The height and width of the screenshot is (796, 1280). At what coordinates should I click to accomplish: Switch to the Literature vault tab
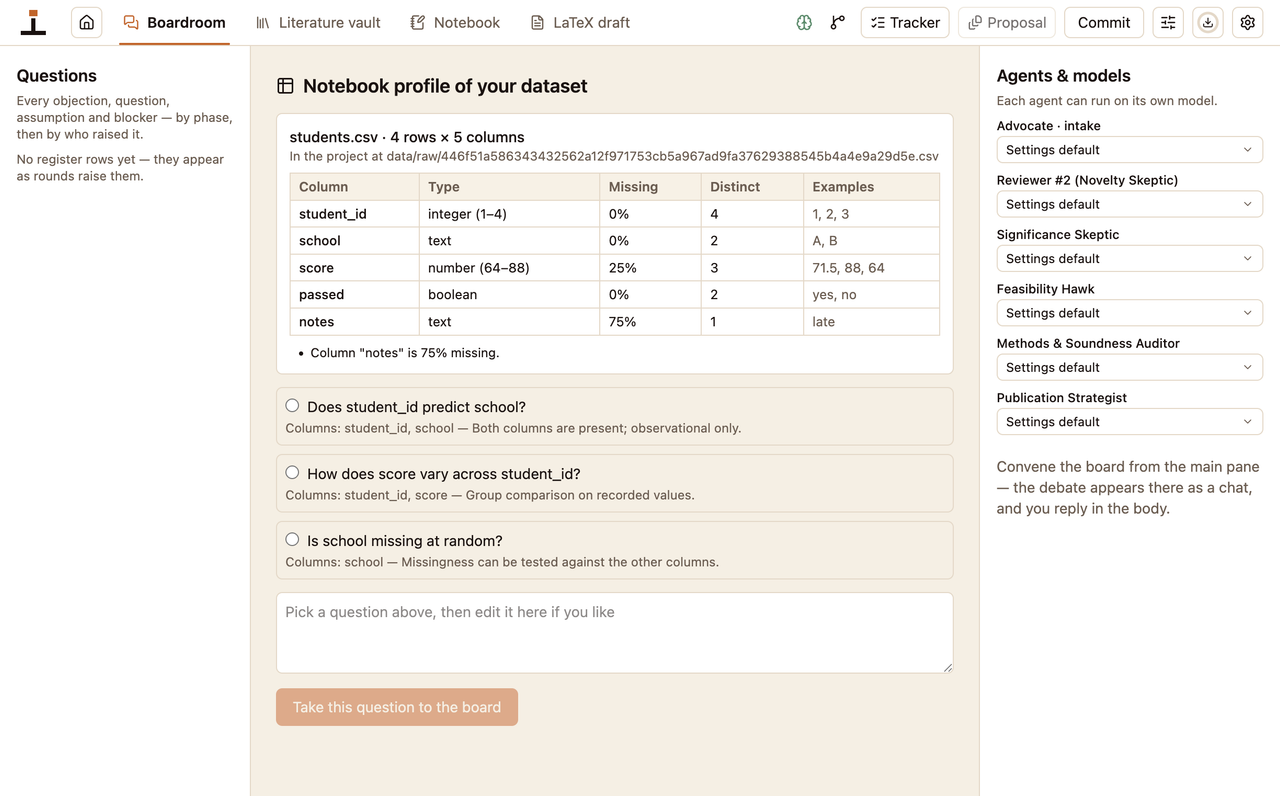[318, 22]
